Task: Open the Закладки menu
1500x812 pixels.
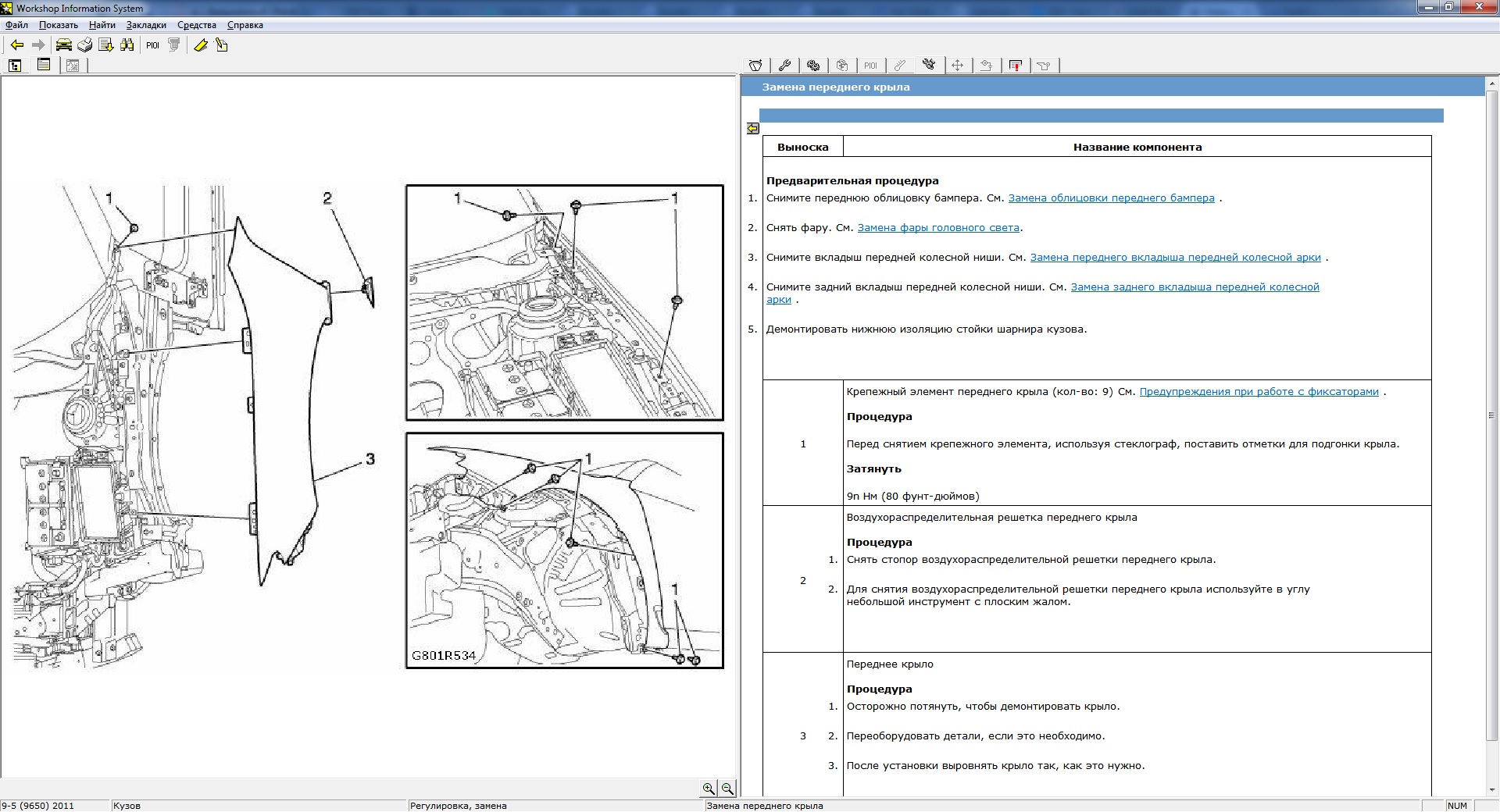Action: (x=146, y=25)
